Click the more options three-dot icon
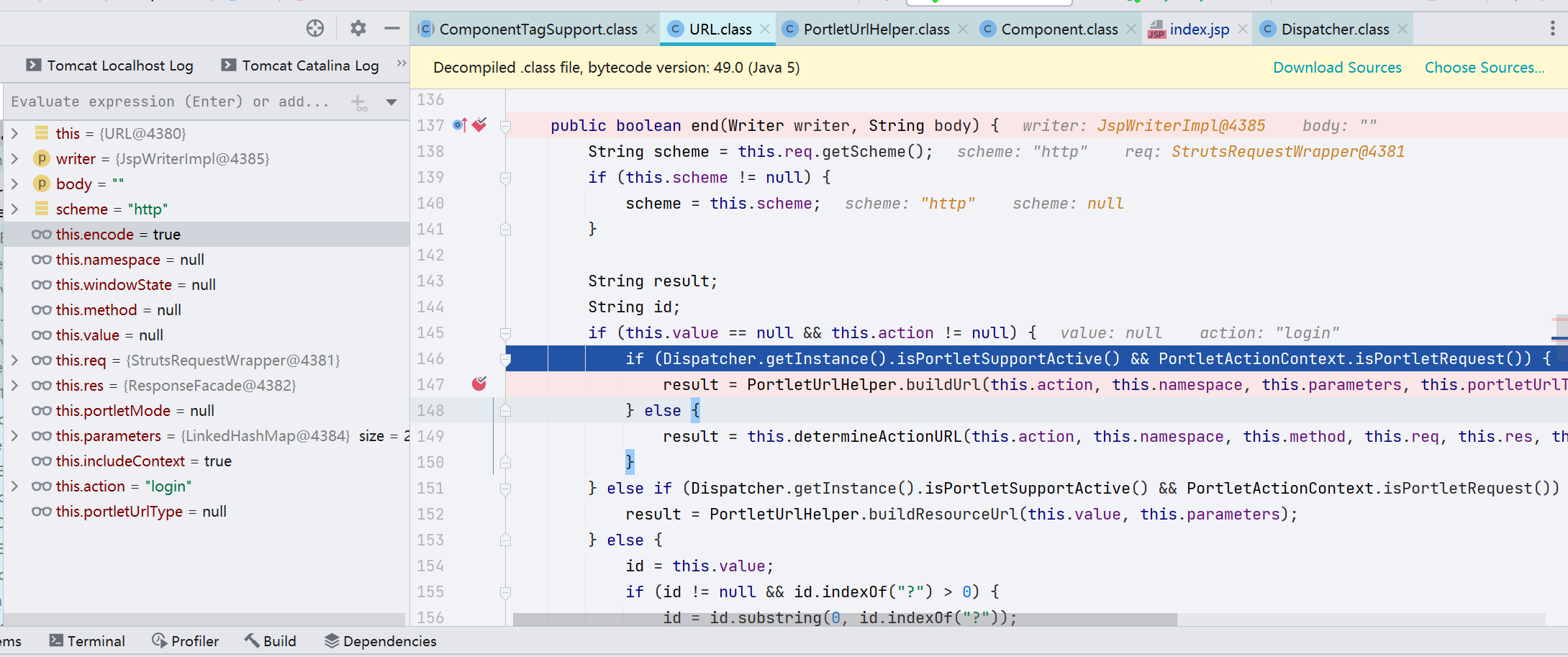1568x657 pixels. [1552, 28]
